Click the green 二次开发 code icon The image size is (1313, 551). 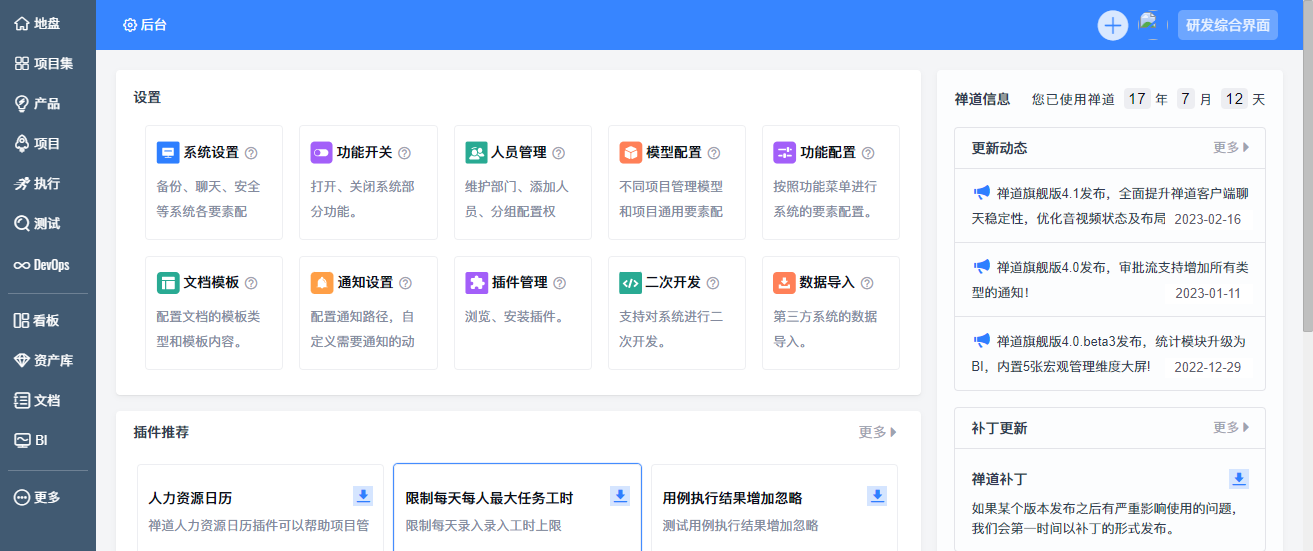(630, 283)
